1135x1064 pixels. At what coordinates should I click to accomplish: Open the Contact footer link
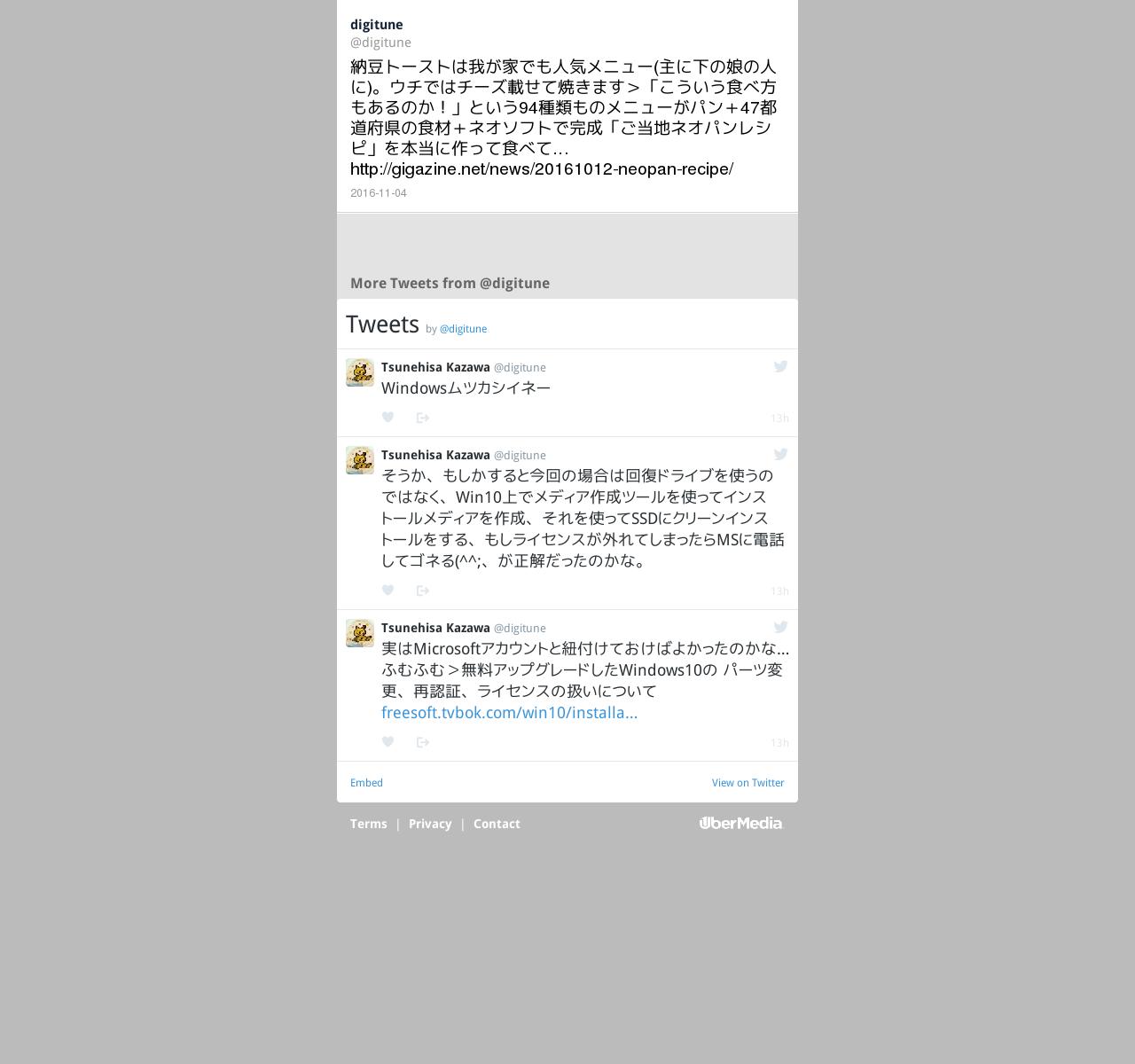click(497, 824)
